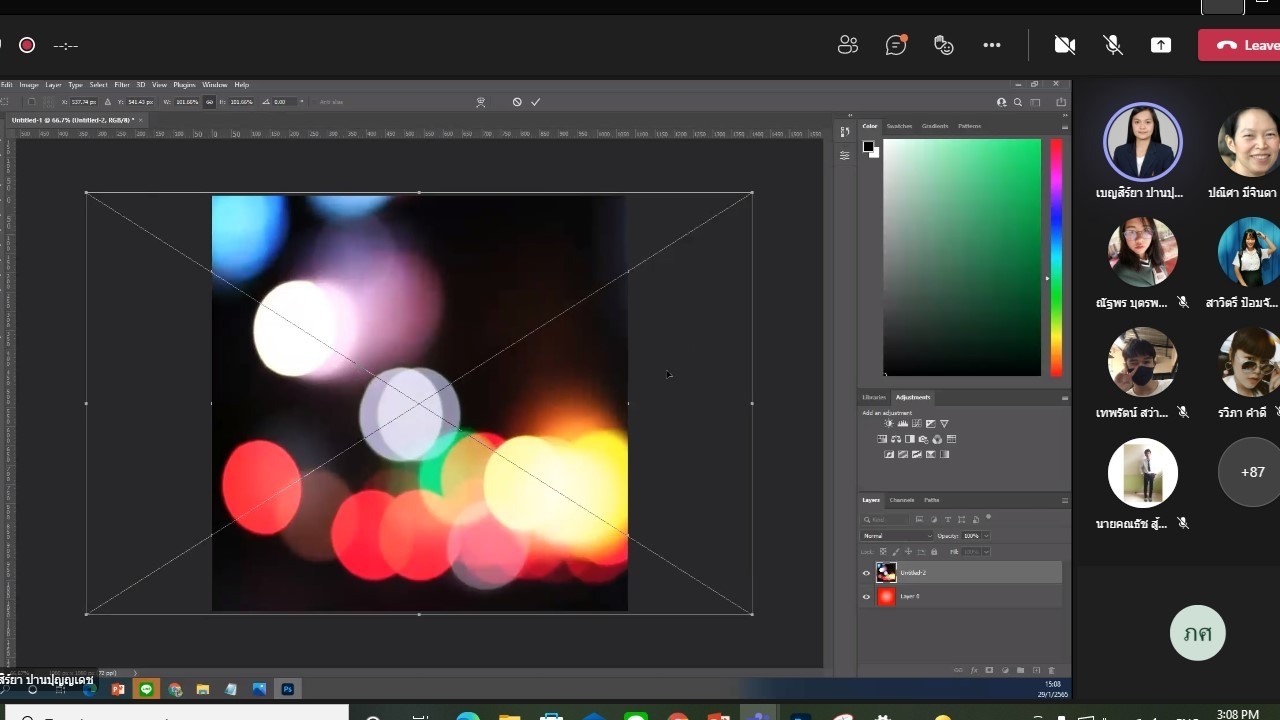Toggle the link between width and height
This screenshot has width=1280, height=720.
tap(209, 102)
